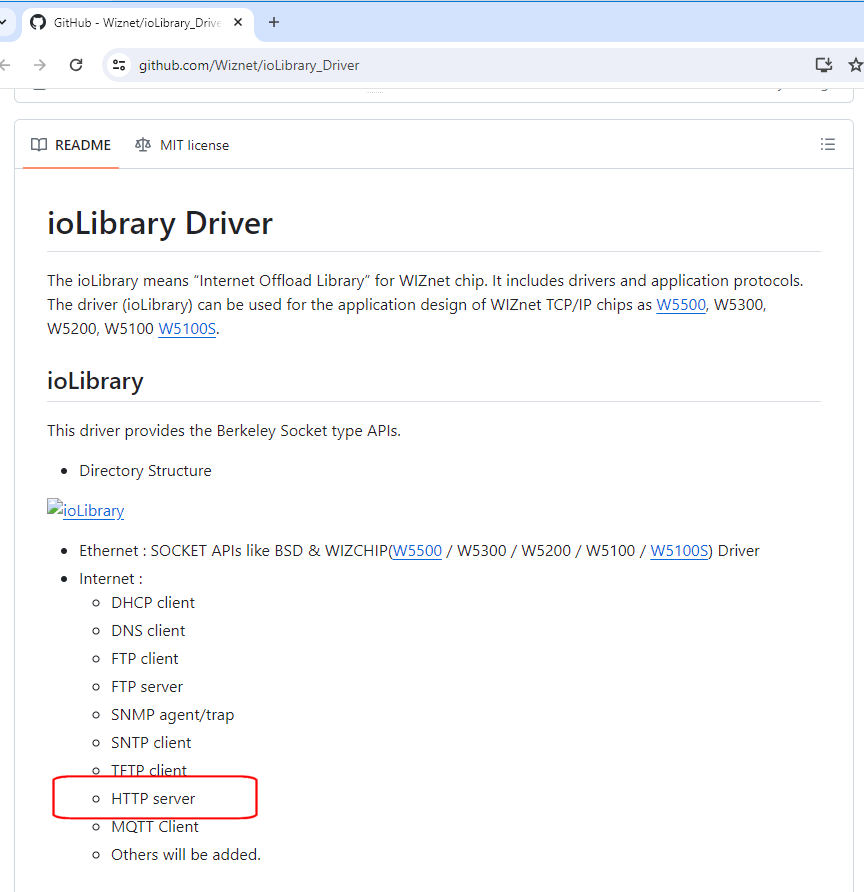Click the TFTP client list item

click(148, 770)
